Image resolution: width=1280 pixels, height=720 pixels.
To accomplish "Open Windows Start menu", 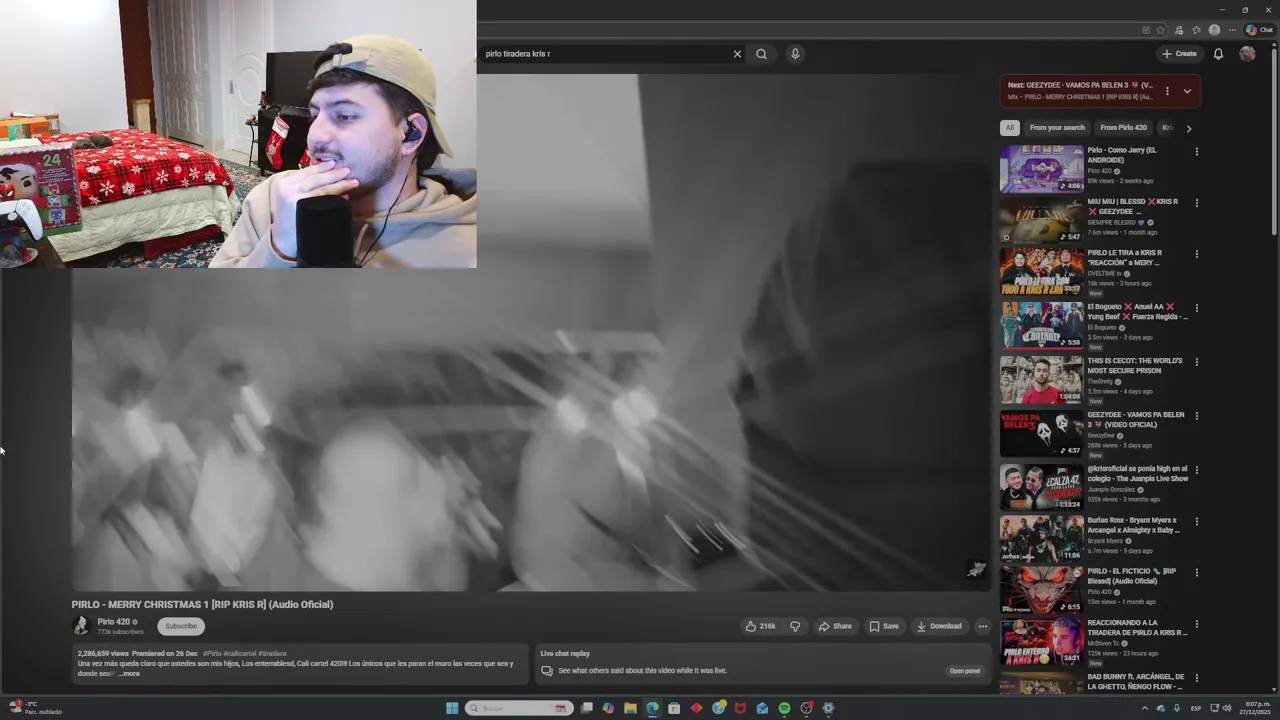I will pyautogui.click(x=452, y=708).
